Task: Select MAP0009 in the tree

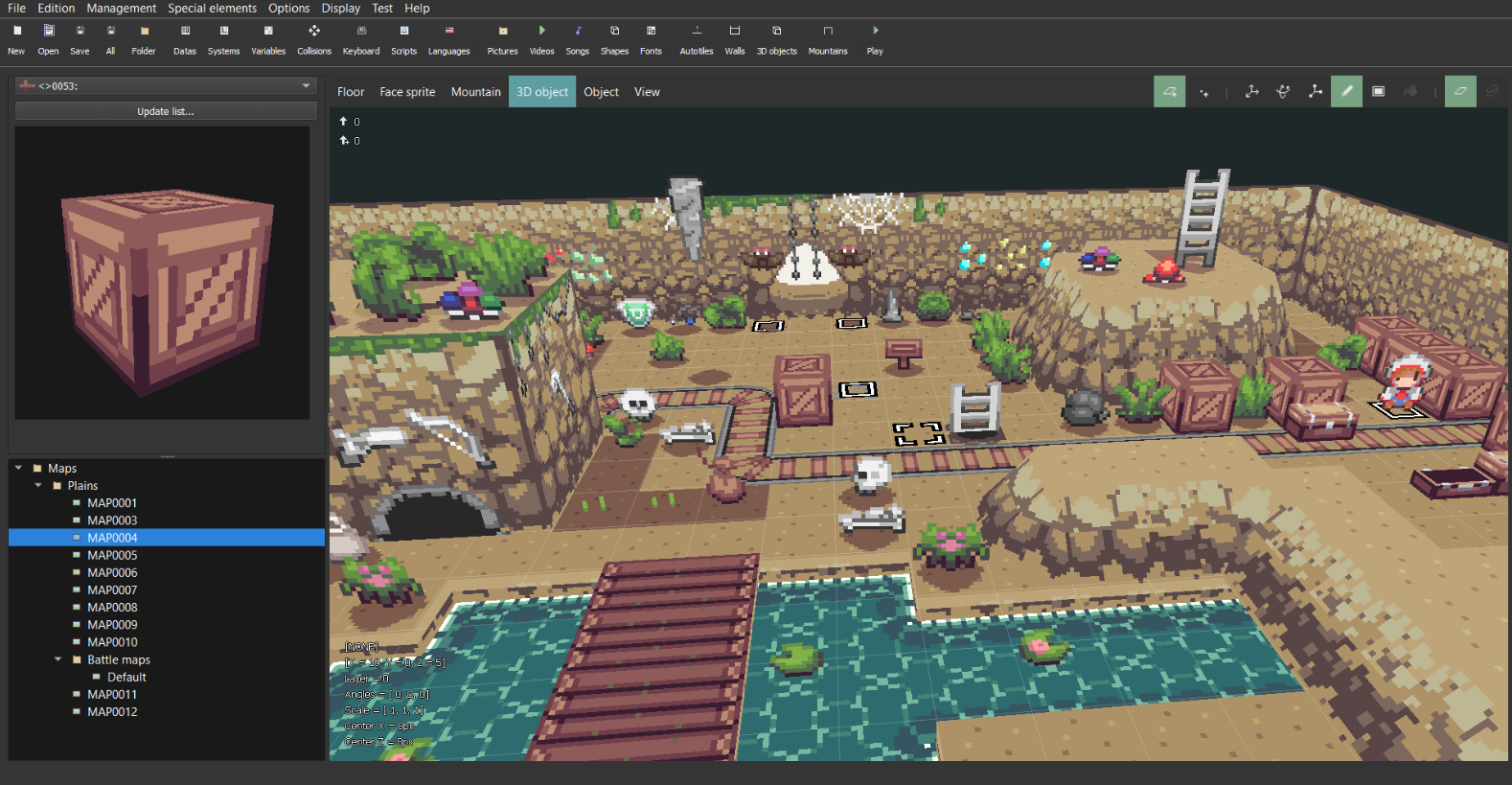Action: pyautogui.click(x=112, y=625)
